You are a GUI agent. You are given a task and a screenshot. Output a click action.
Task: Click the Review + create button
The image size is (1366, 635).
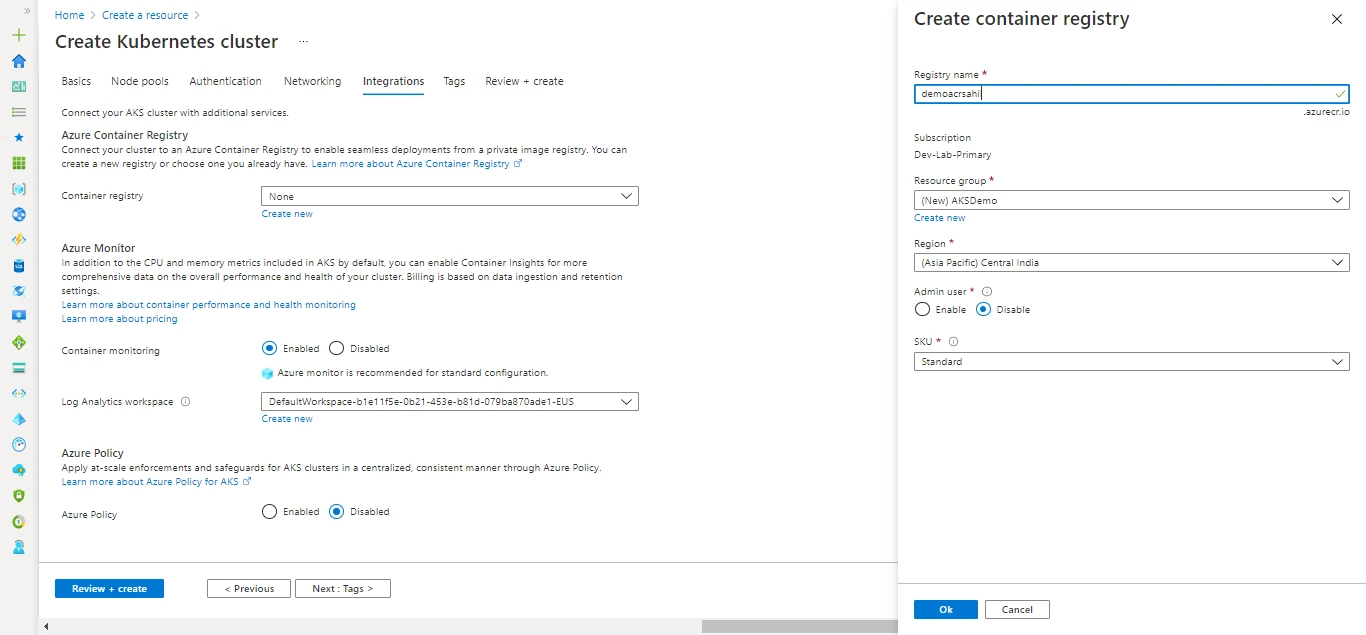[x=109, y=588]
